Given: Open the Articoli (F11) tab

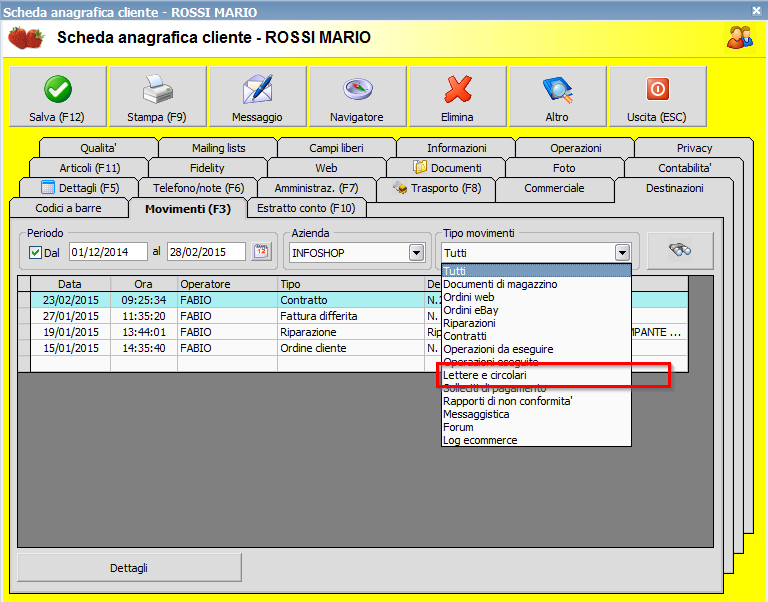Looking at the screenshot, I should [x=90, y=168].
